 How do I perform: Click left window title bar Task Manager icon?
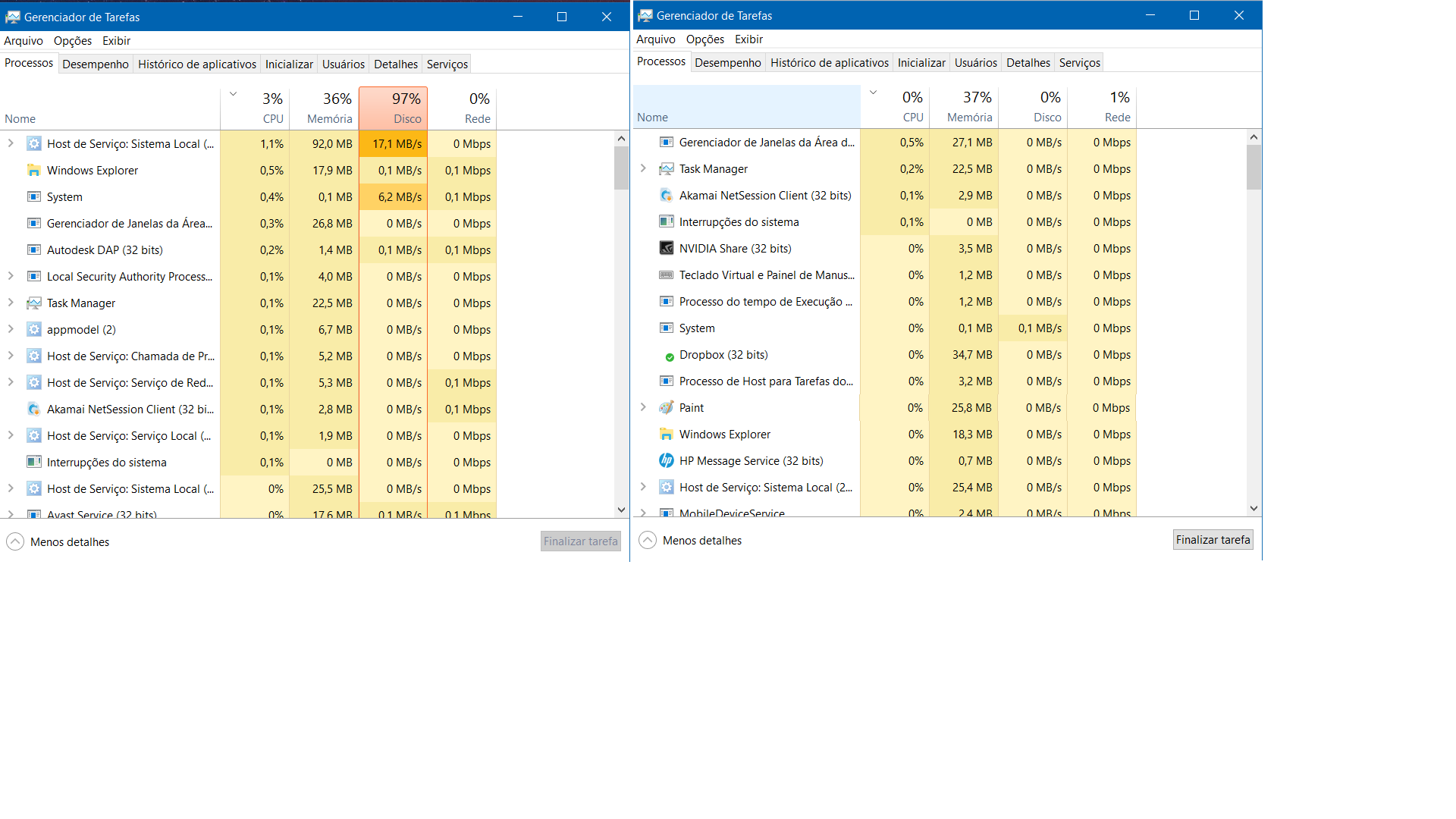coord(13,17)
